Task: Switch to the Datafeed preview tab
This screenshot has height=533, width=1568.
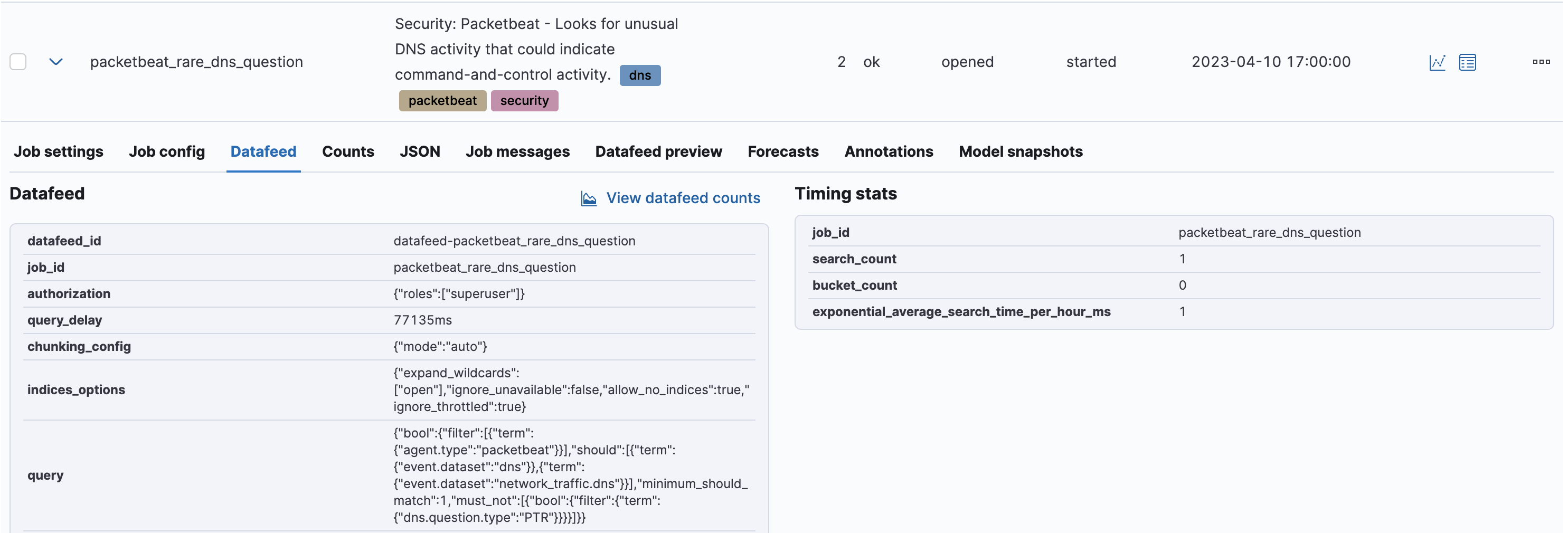Action: coord(658,151)
